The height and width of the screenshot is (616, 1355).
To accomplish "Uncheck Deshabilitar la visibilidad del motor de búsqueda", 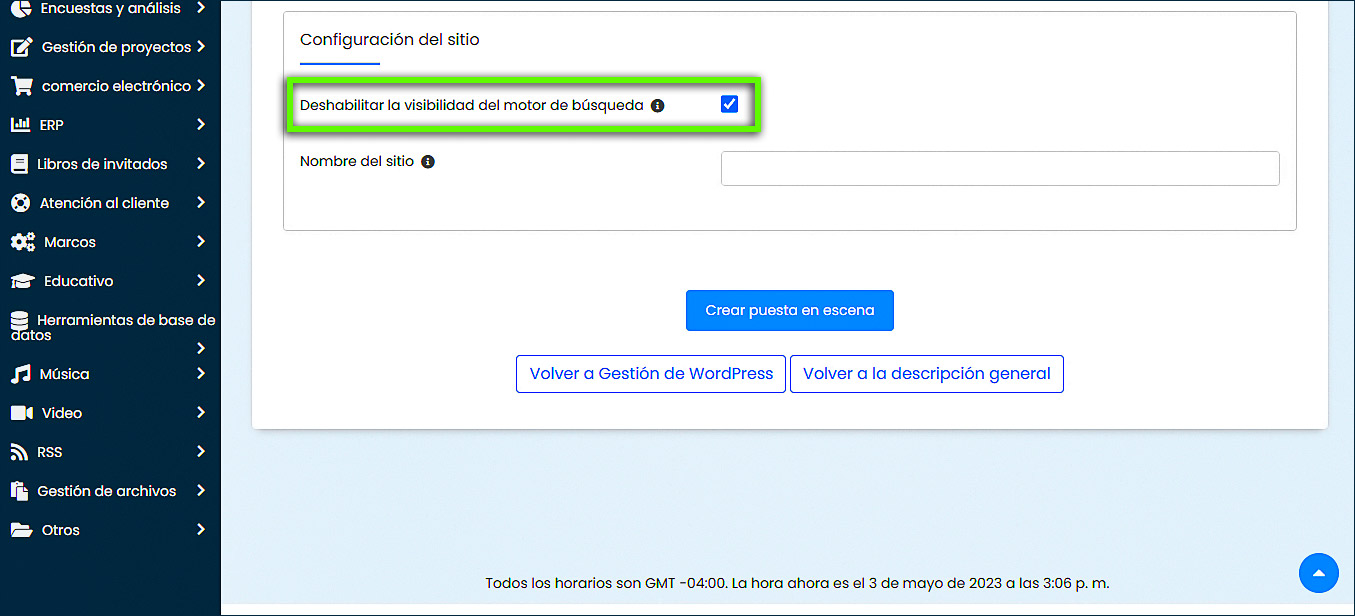I will 729,104.
